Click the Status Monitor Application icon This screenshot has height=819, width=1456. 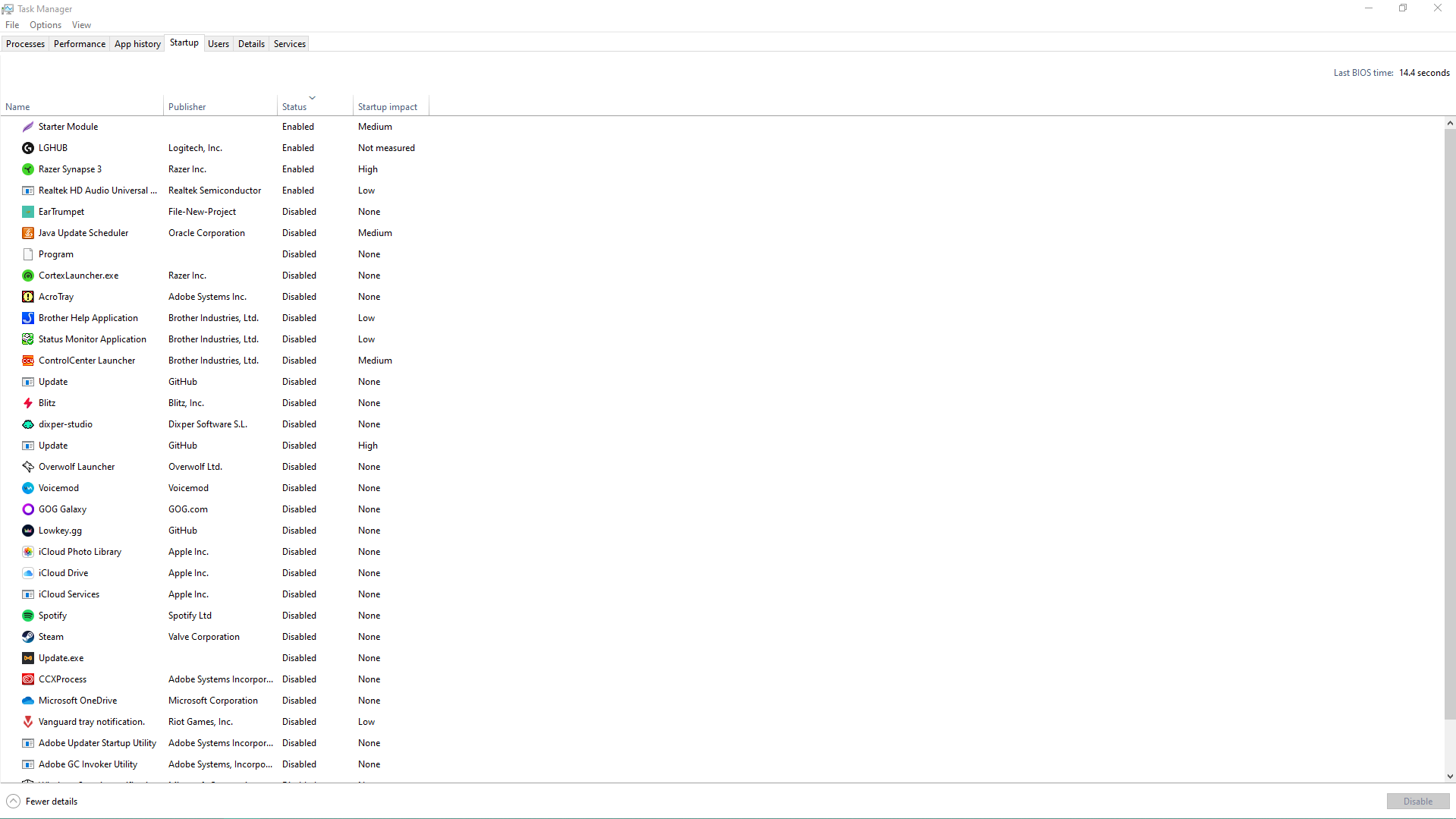(28, 339)
